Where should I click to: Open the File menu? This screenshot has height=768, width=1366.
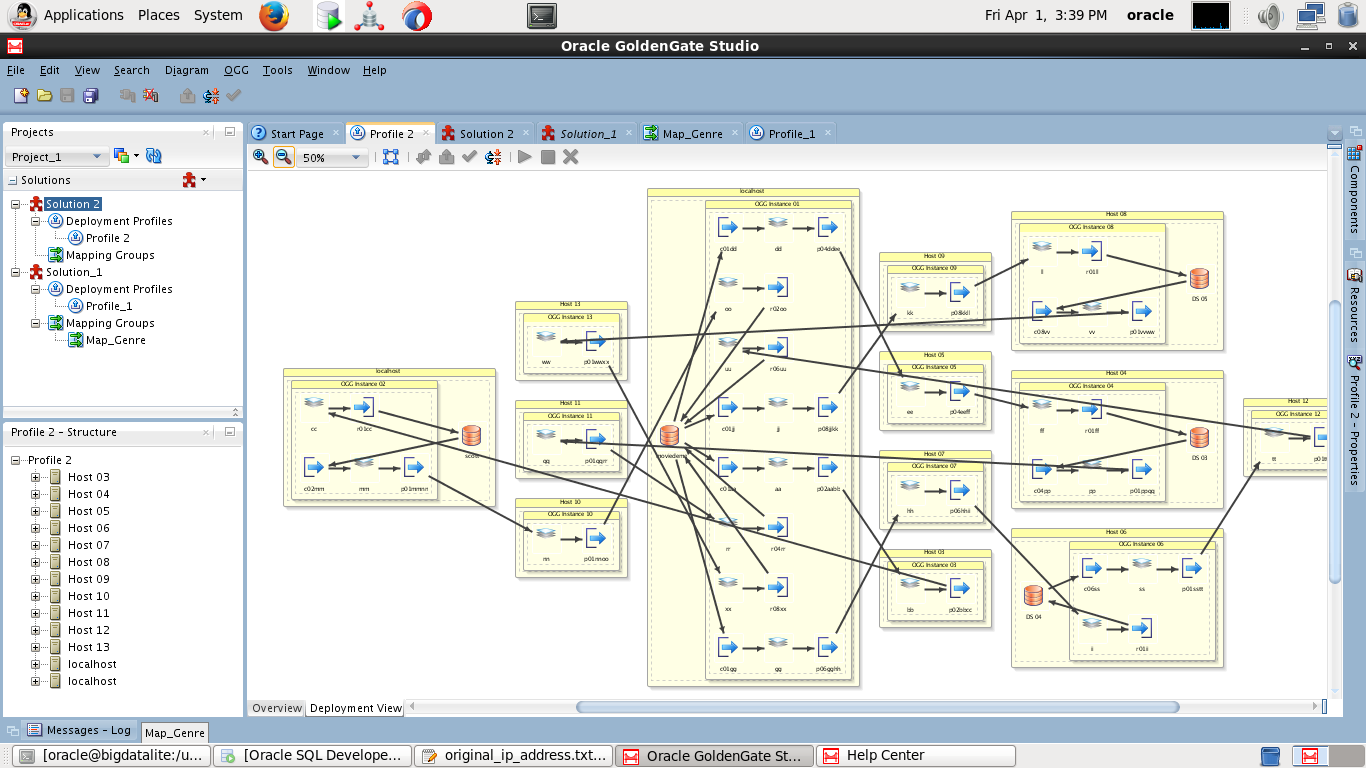(x=16, y=70)
